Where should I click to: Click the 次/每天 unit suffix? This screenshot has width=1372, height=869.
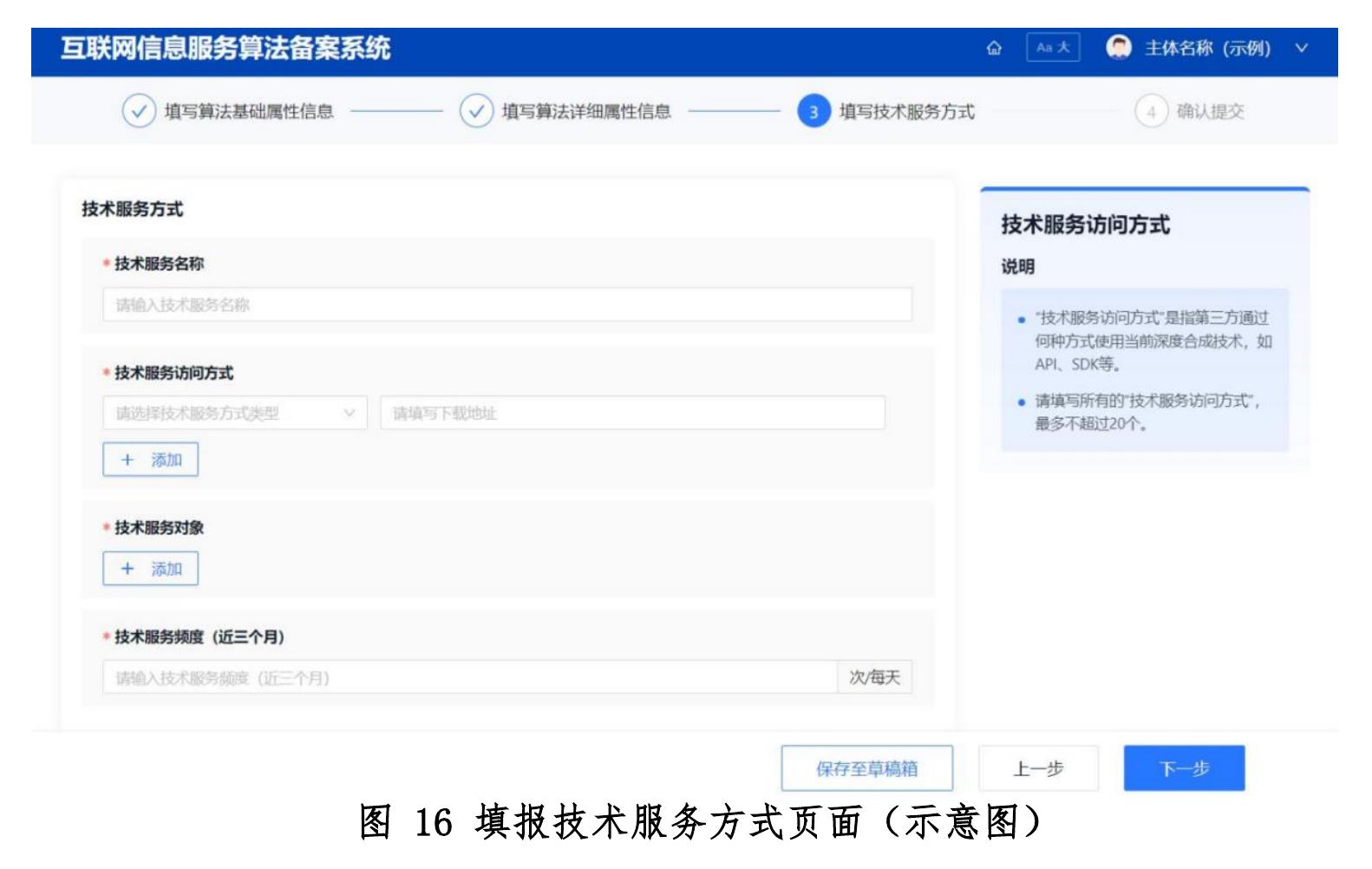874,677
